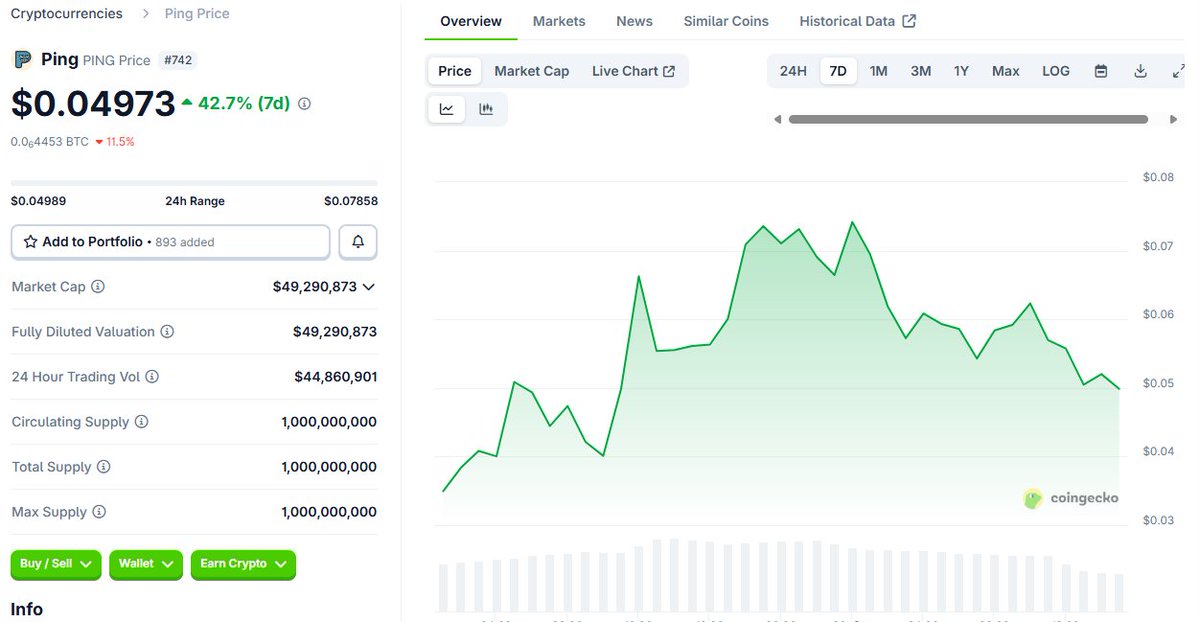The width and height of the screenshot is (1200, 622).
Task: Select the Max time range
Action: click(1006, 71)
